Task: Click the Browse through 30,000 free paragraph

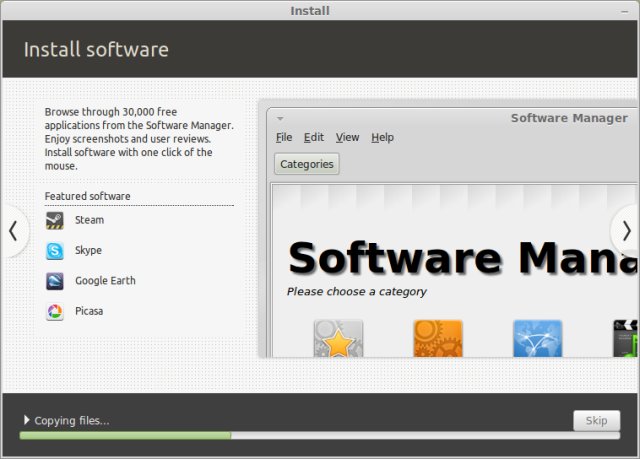Action: coord(139,139)
